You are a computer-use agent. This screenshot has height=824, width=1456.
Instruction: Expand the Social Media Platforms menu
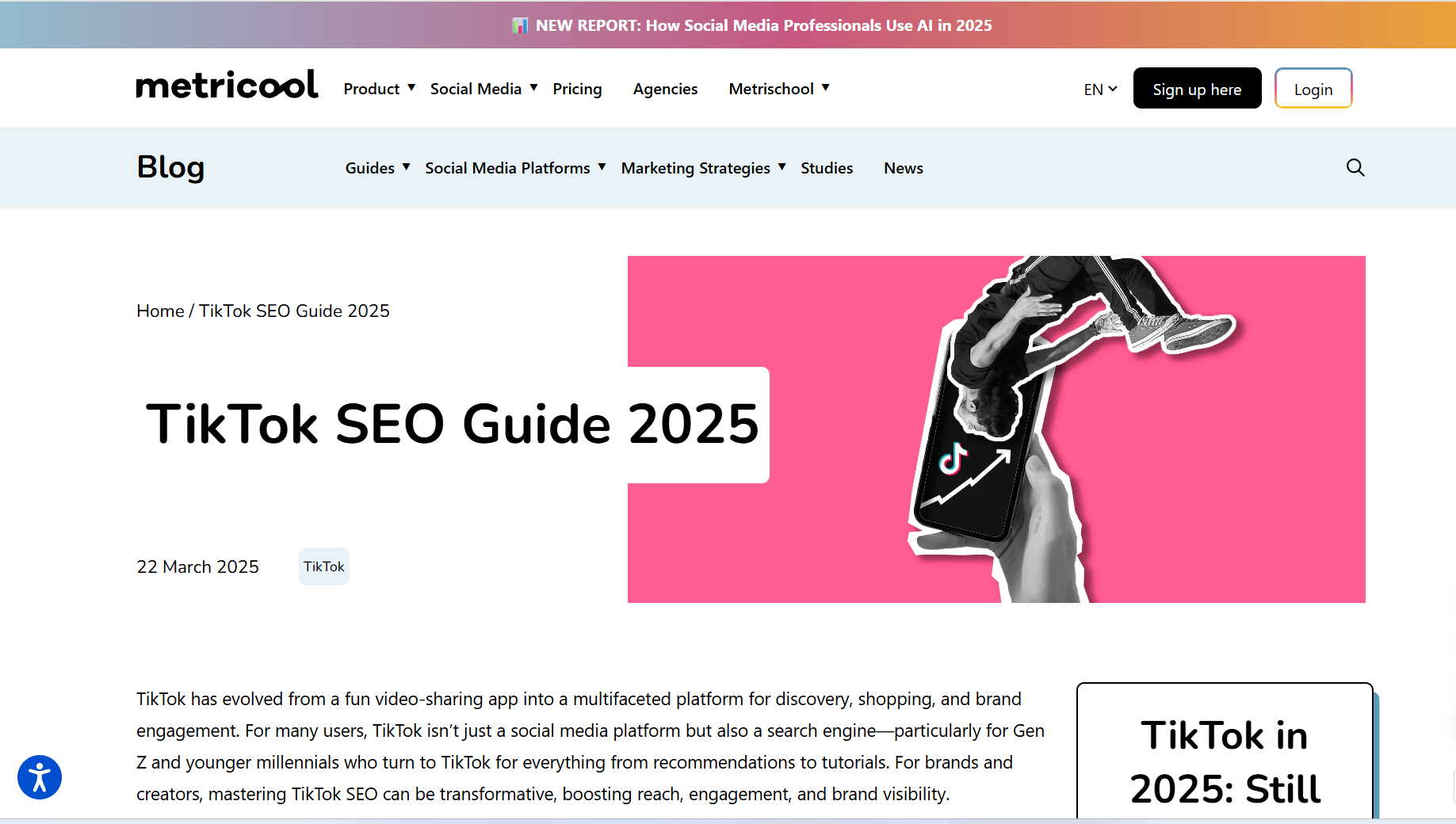pyautogui.click(x=515, y=168)
